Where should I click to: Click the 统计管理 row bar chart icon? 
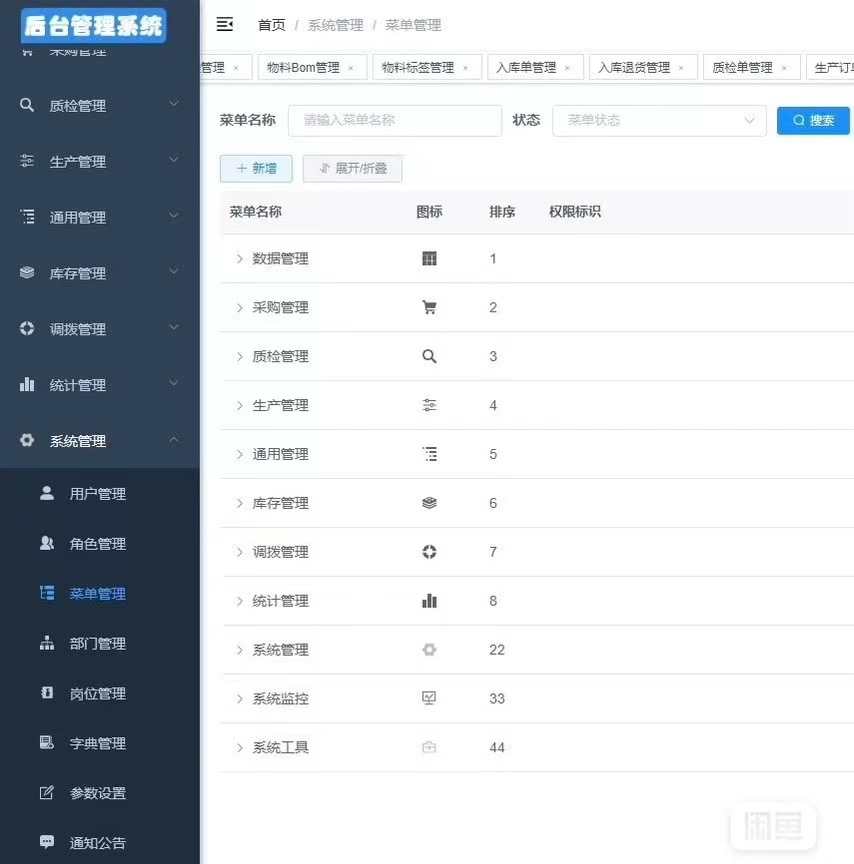coord(429,601)
